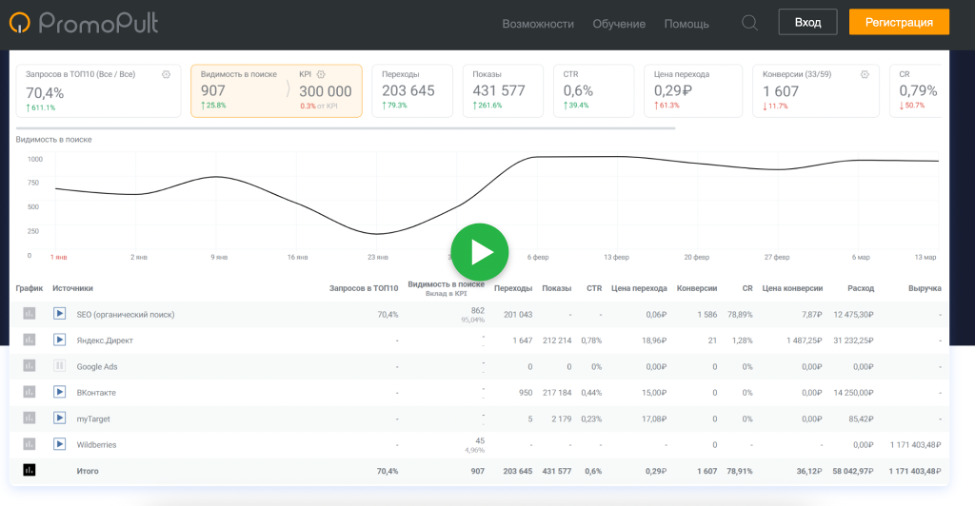Image resolution: width=977 pixels, height=506 pixels.
Task: Open settings gear on Запросов в ТОП10 card
Action: (x=166, y=74)
